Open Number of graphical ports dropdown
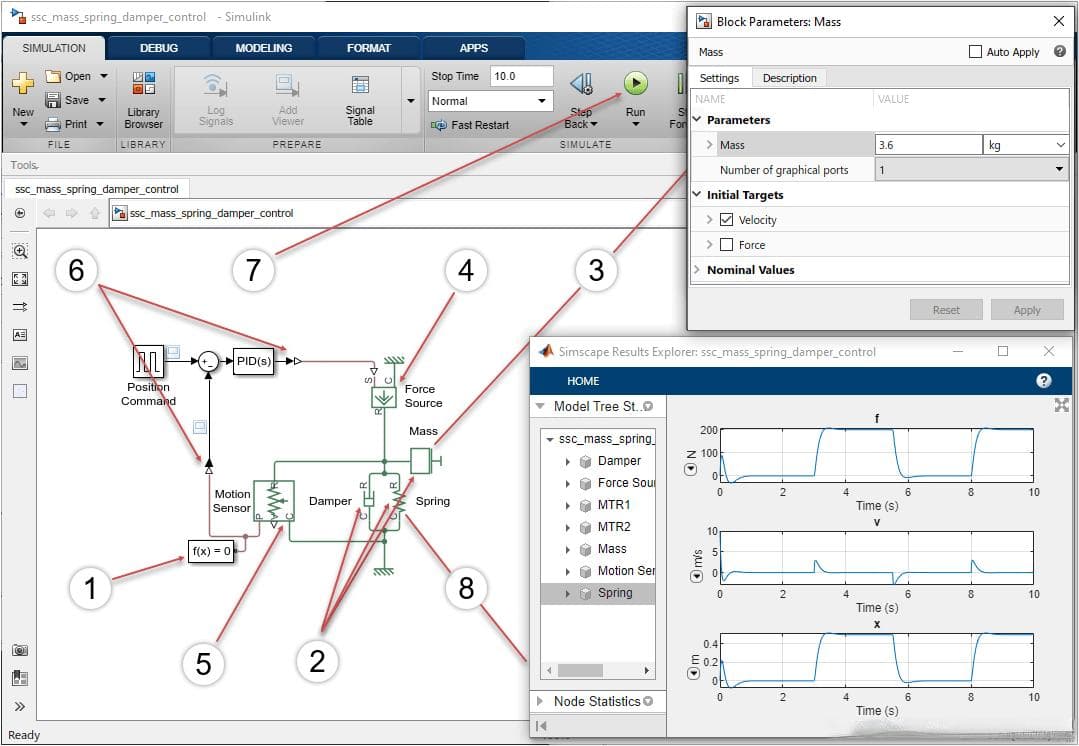This screenshot has width=1079, height=746. (x=972, y=169)
